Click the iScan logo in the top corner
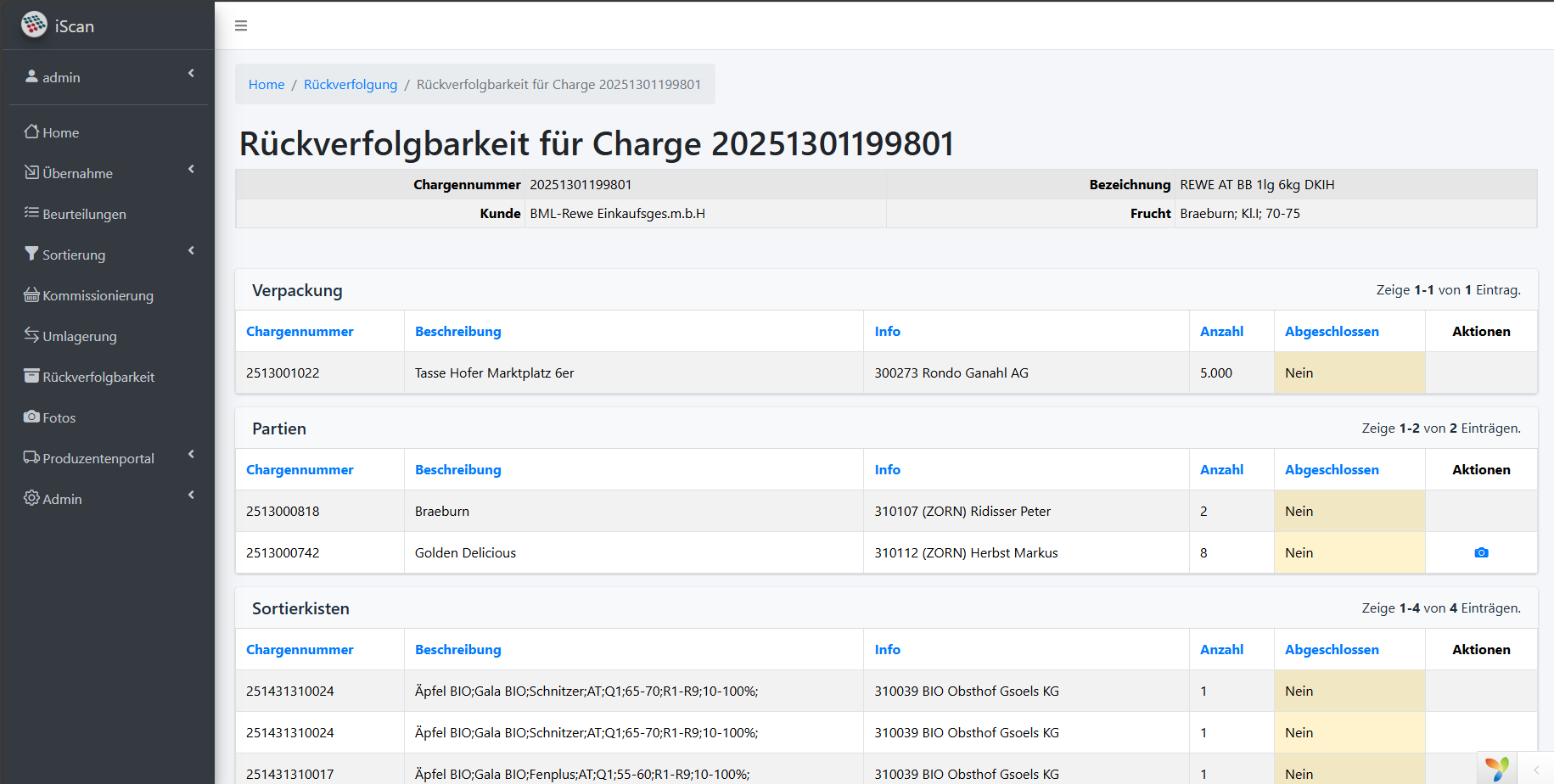Screen dimensions: 1554x784 [34, 25]
